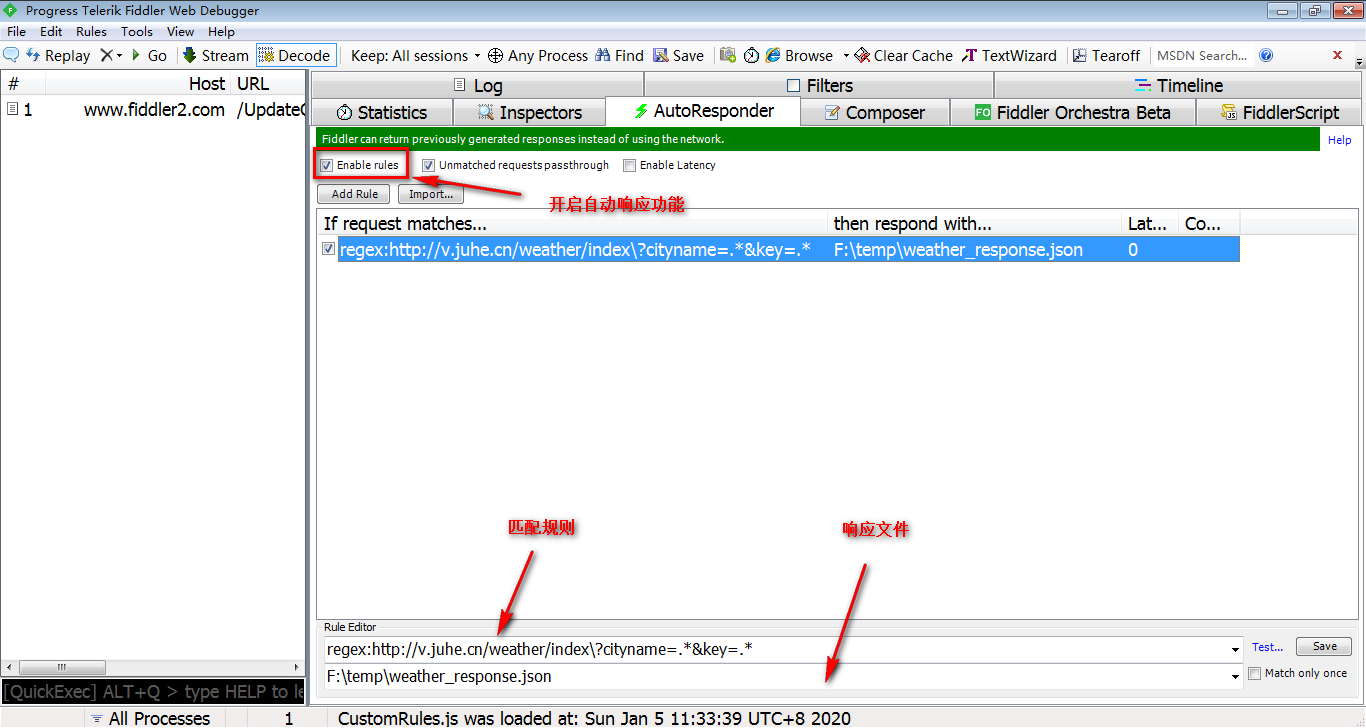Viewport: 1366px width, 728px height.
Task: Click the Help link in AutoResponder
Action: tap(1339, 140)
